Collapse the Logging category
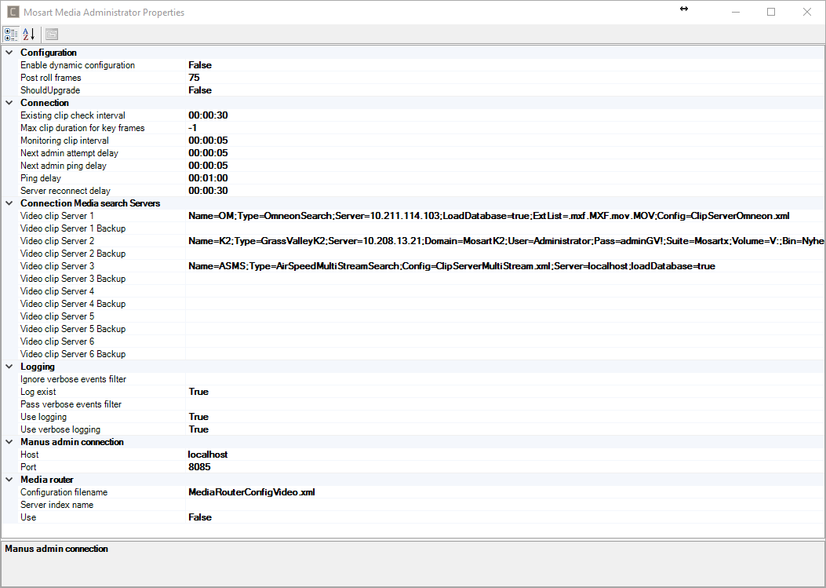The height and width of the screenshot is (588, 826). click(9, 366)
